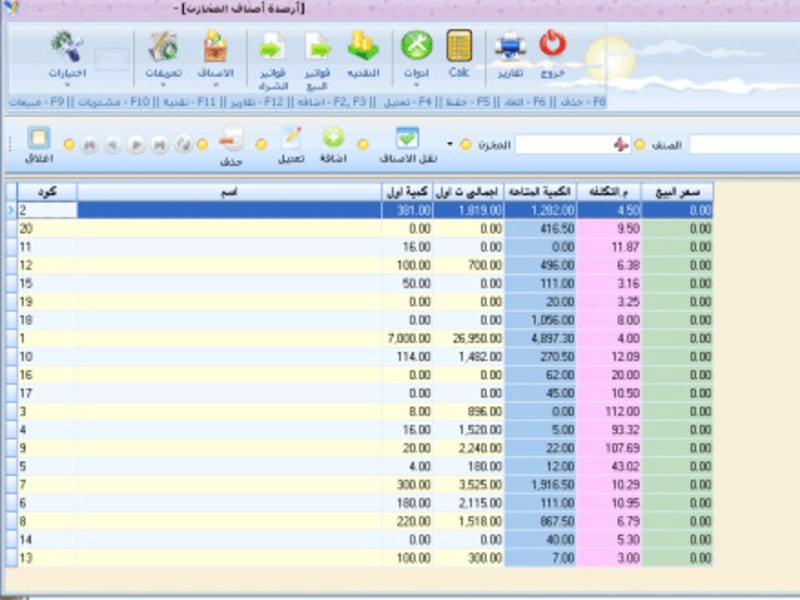Click the 11.87 cost cell
The height and width of the screenshot is (600, 800).
coord(609,247)
